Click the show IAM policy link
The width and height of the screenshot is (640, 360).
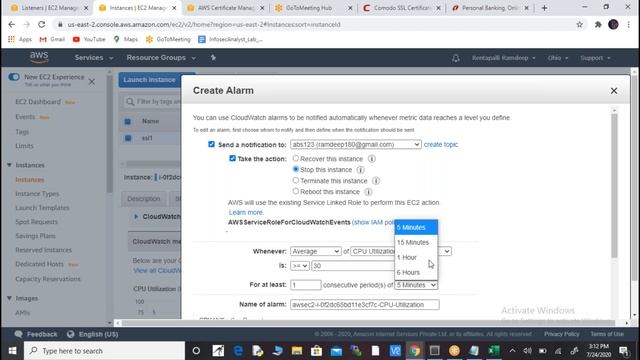[374, 222]
